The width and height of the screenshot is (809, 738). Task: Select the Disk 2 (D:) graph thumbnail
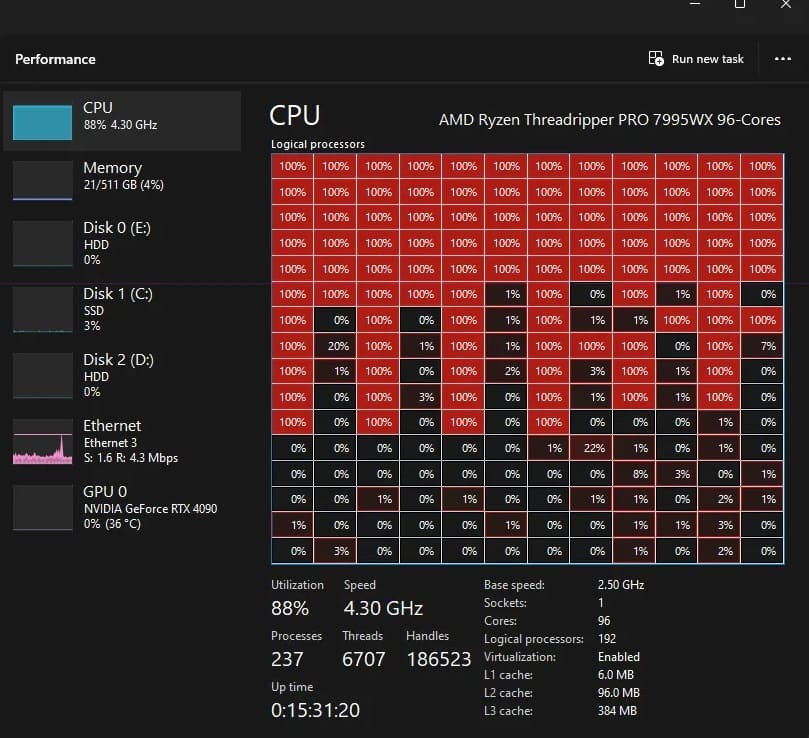click(42, 375)
